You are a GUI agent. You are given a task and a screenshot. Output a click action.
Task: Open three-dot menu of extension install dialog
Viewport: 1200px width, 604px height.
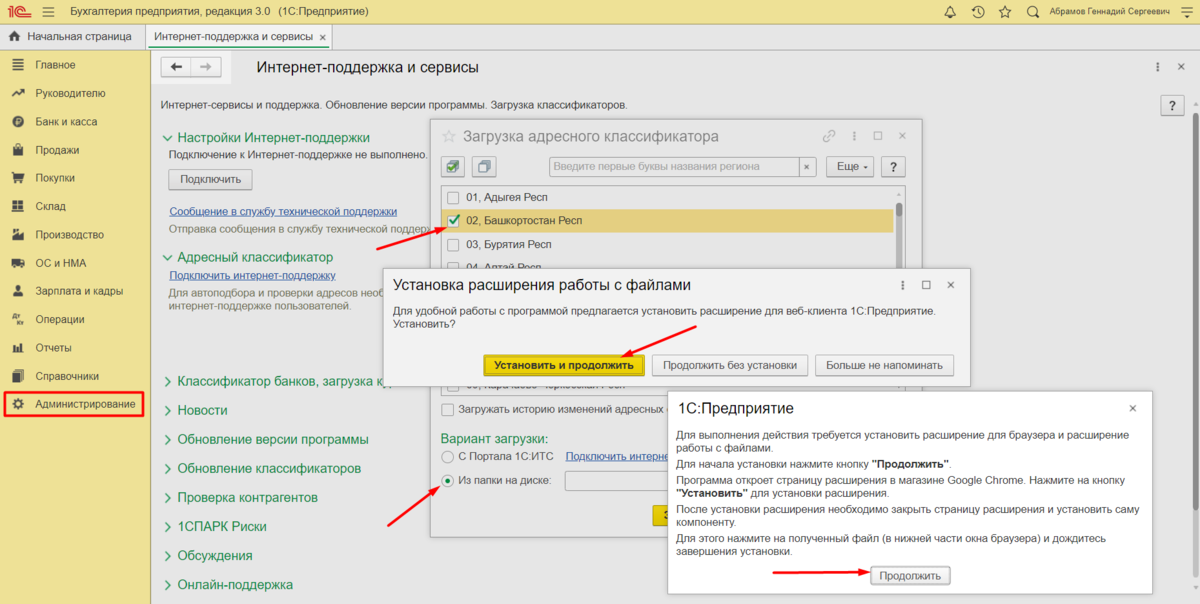click(901, 285)
